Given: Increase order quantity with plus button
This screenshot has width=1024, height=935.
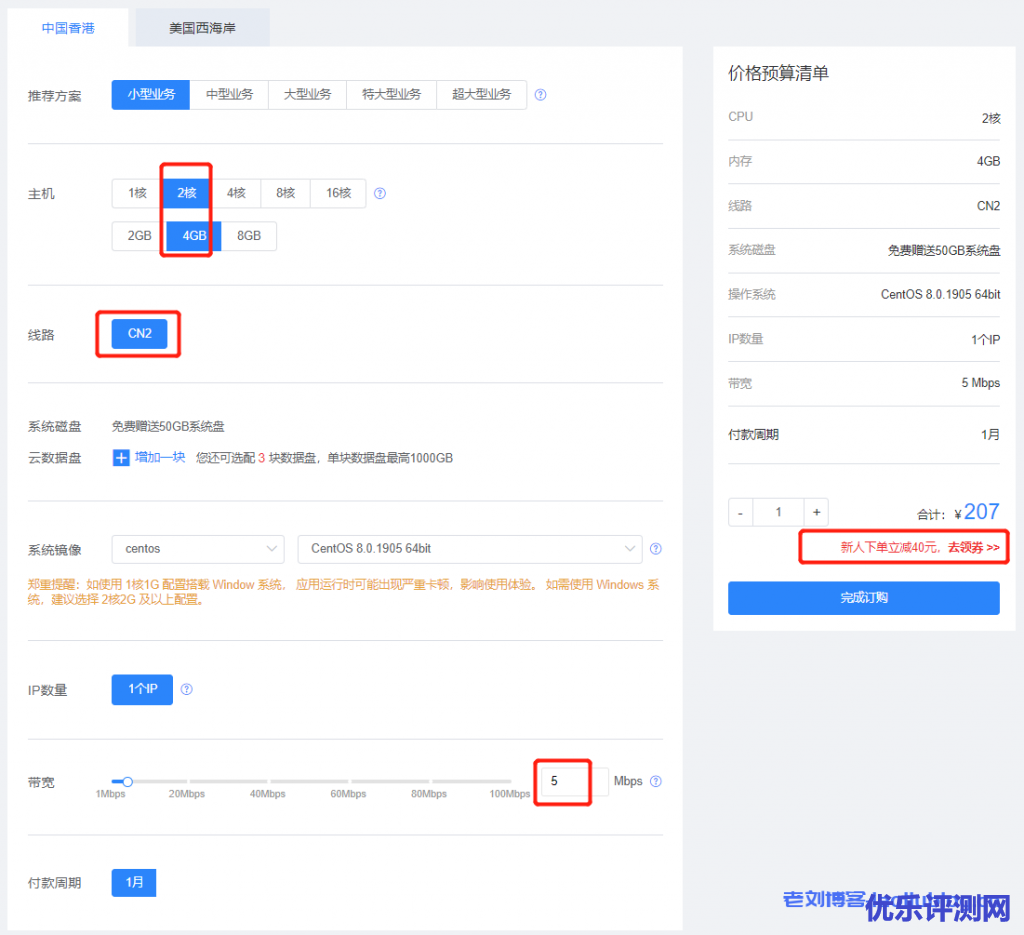Looking at the screenshot, I should pos(817,512).
